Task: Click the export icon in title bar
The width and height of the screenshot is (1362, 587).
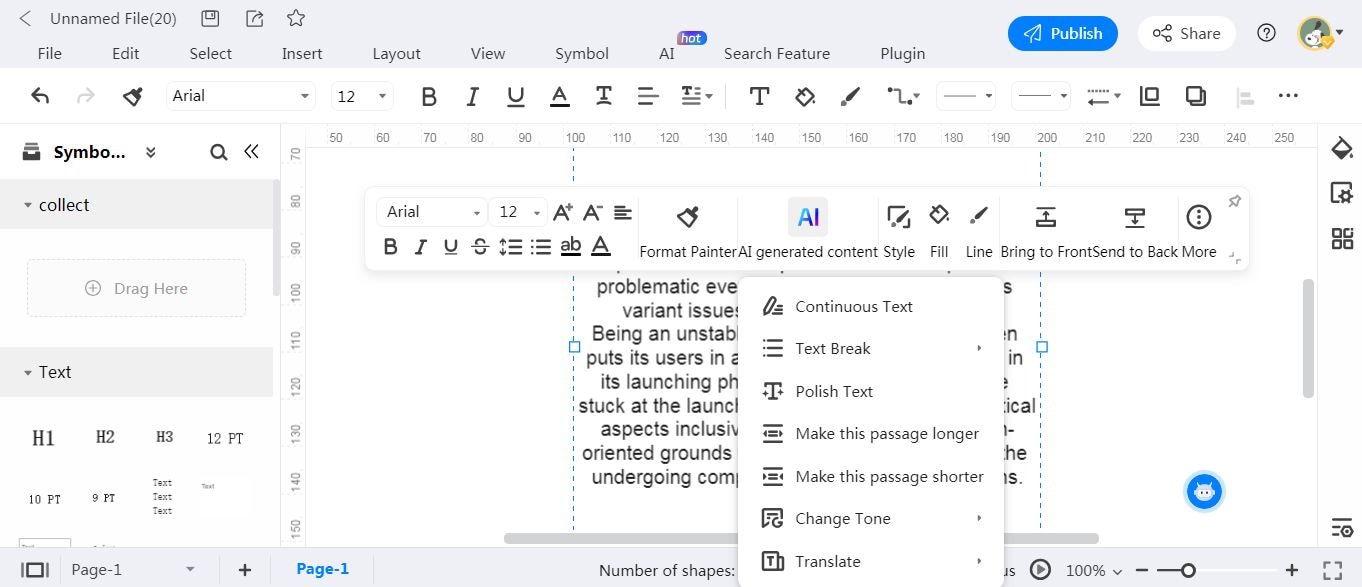Action: click(254, 18)
